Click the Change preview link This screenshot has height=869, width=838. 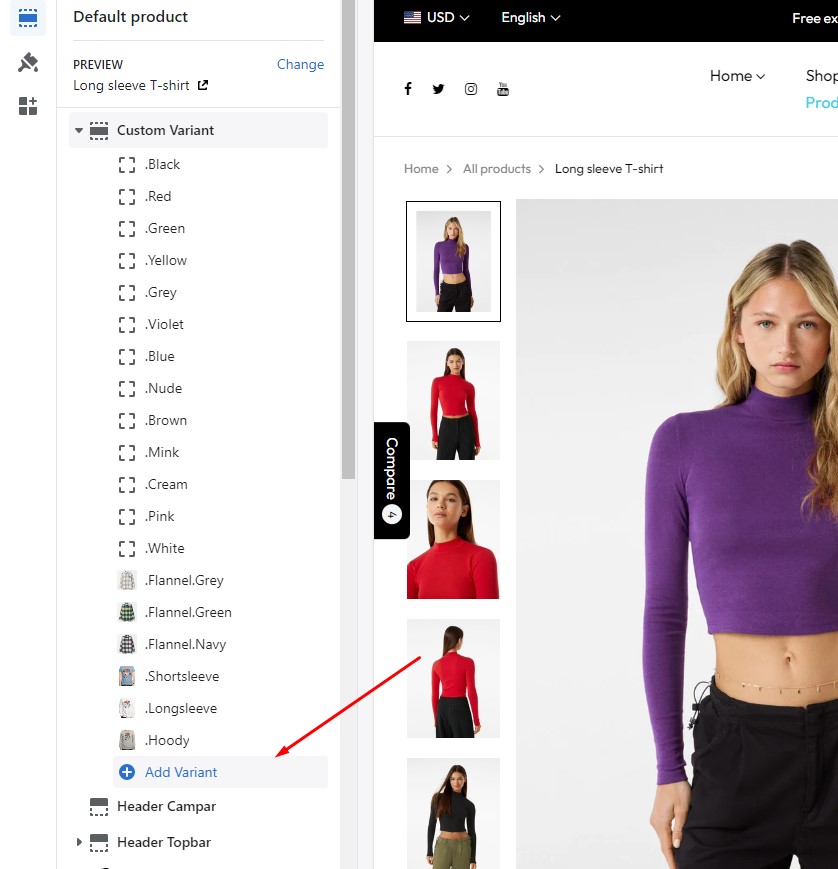pyautogui.click(x=300, y=64)
